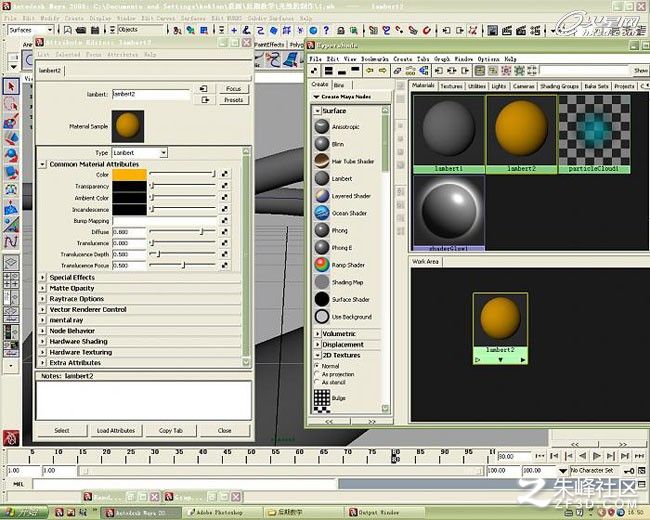650x520 pixels.
Task: Switch to the Lights tab in Hypershade
Action: click(x=498, y=86)
